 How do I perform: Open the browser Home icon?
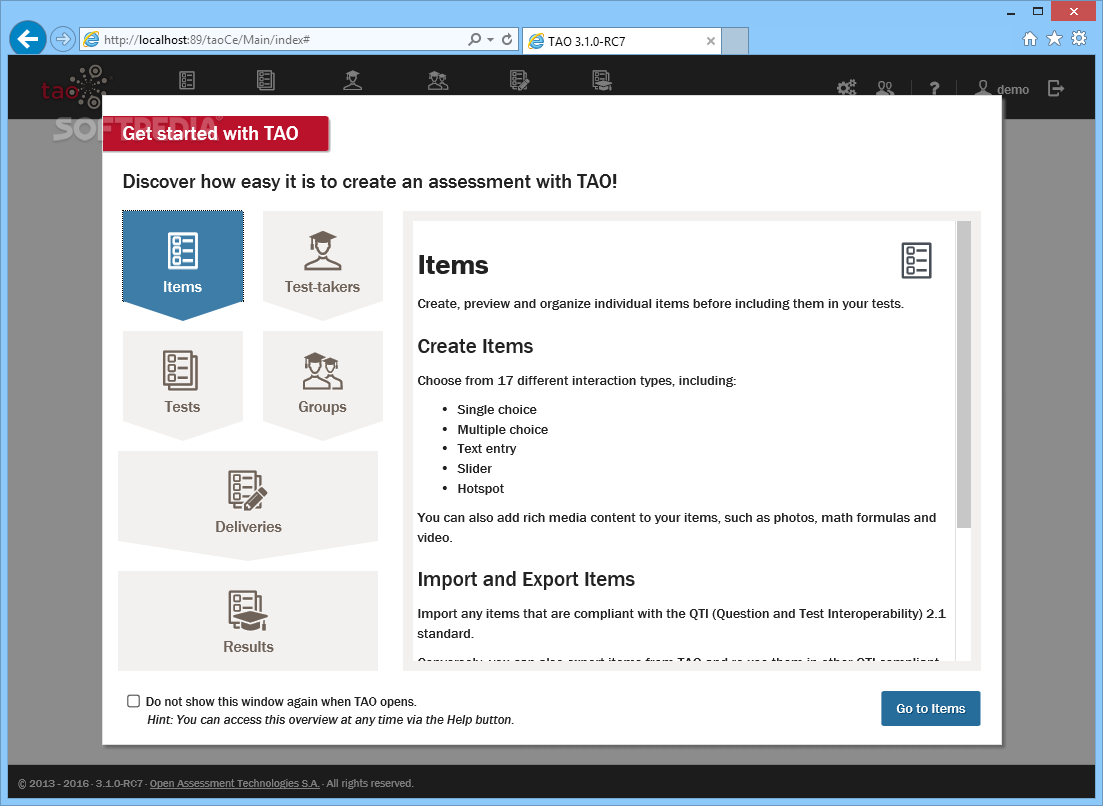tap(1030, 39)
